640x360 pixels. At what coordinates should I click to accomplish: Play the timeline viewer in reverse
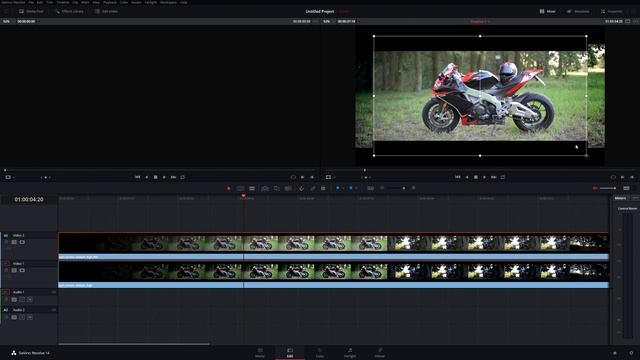click(467, 177)
